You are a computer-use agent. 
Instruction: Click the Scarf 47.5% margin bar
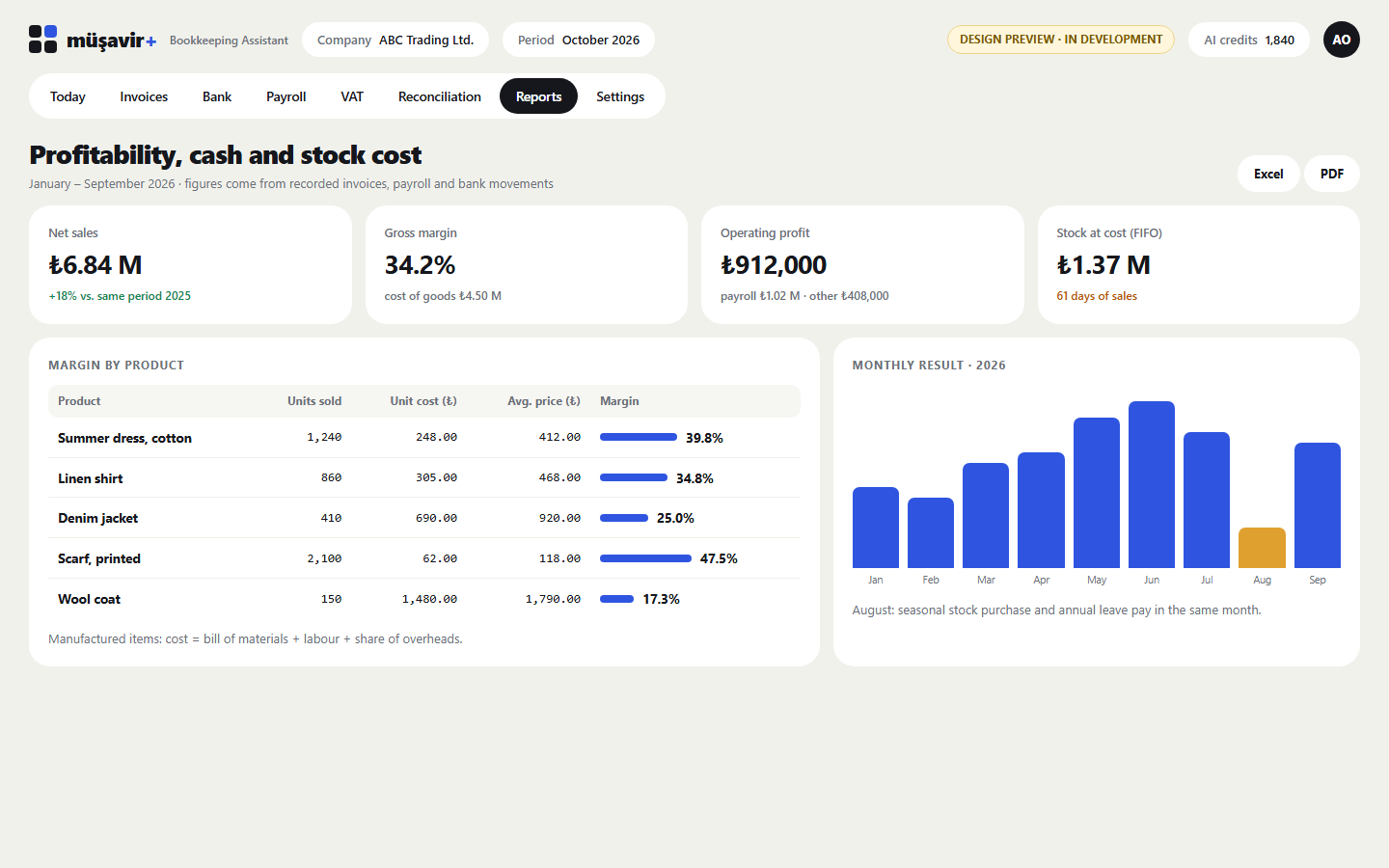click(x=645, y=558)
